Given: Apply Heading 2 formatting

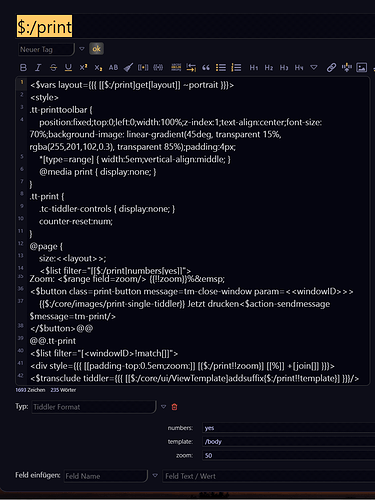Looking at the screenshot, I should click(x=269, y=68).
